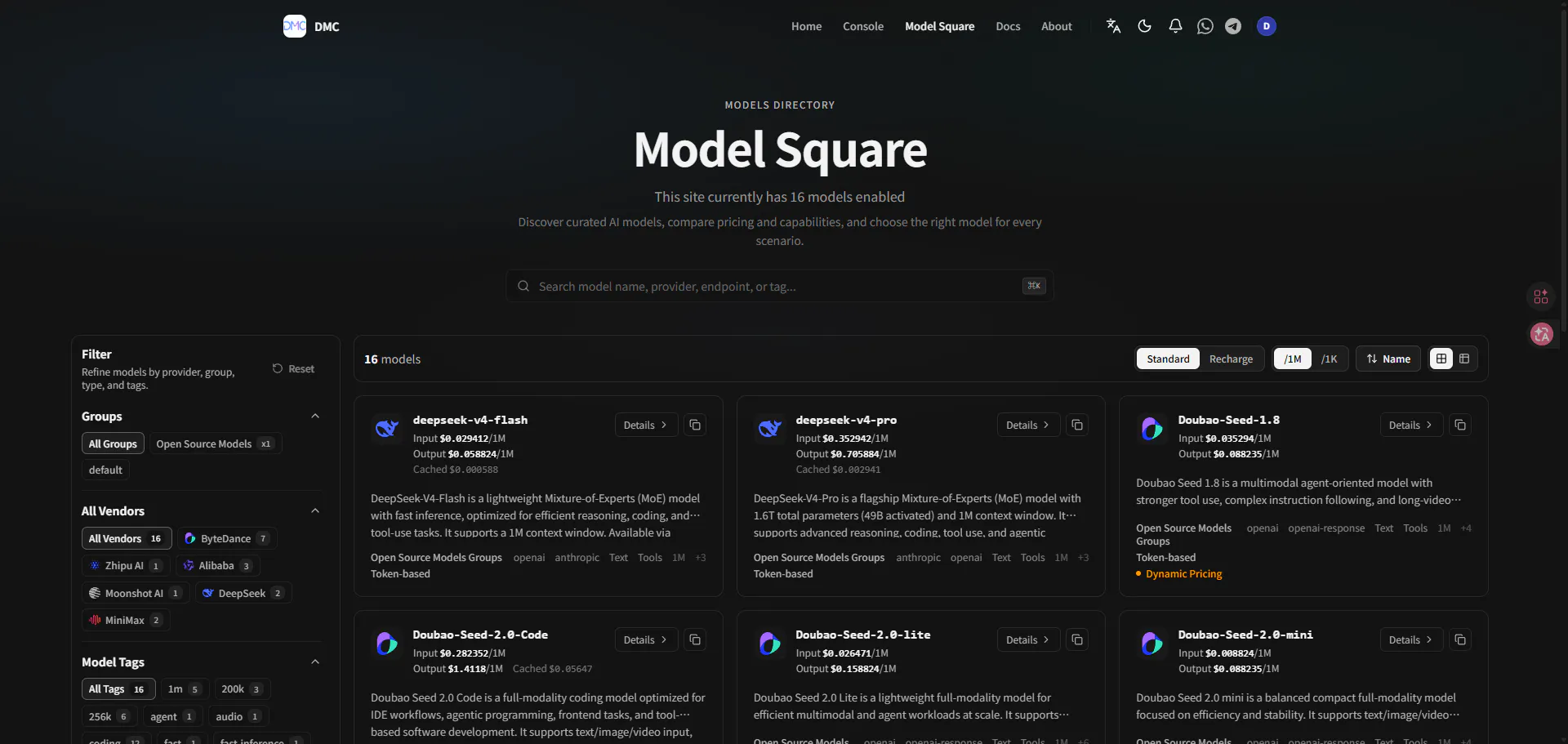Screen dimensions: 1568x744
Task: Click Dynamic Pricing label on Doubao-Seed-1.8
Action: coord(1183,574)
